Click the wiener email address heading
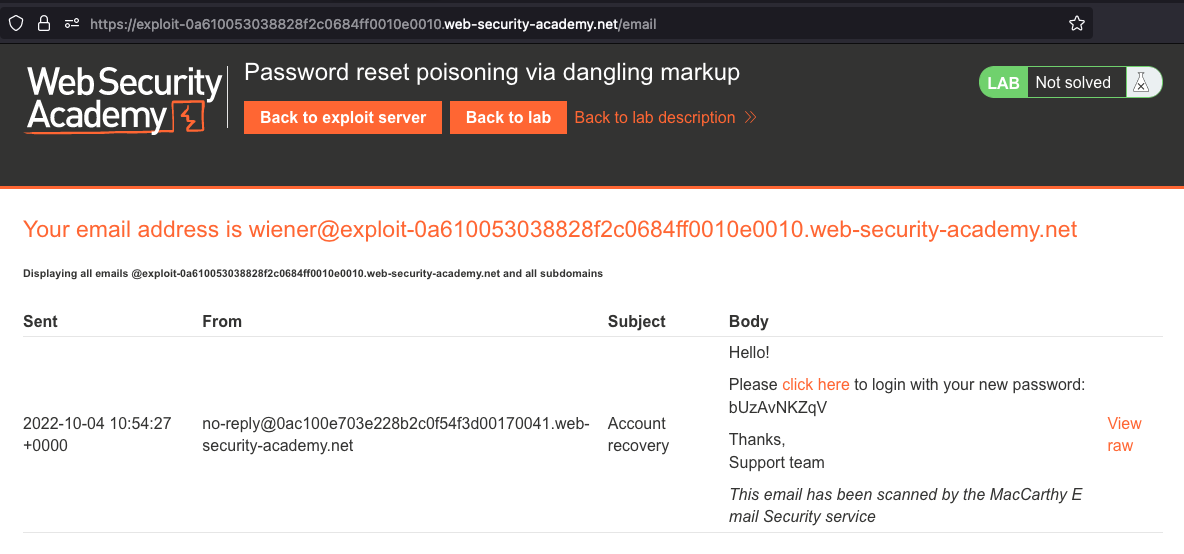 tap(550, 230)
